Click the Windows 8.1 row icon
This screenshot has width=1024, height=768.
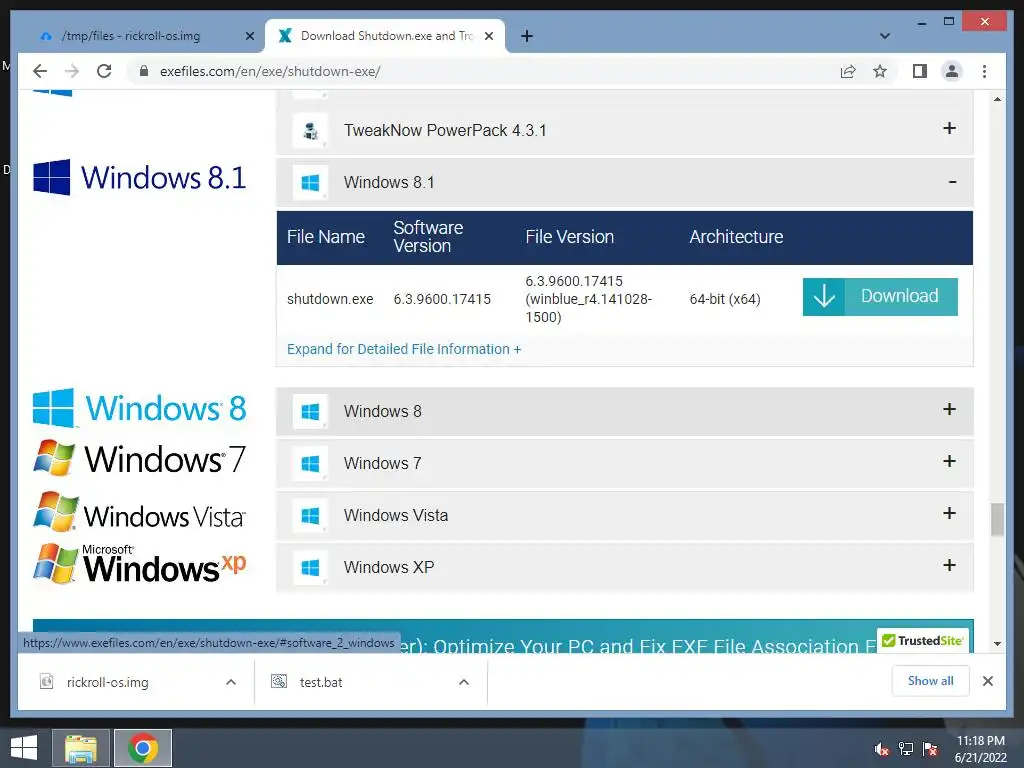click(x=310, y=182)
